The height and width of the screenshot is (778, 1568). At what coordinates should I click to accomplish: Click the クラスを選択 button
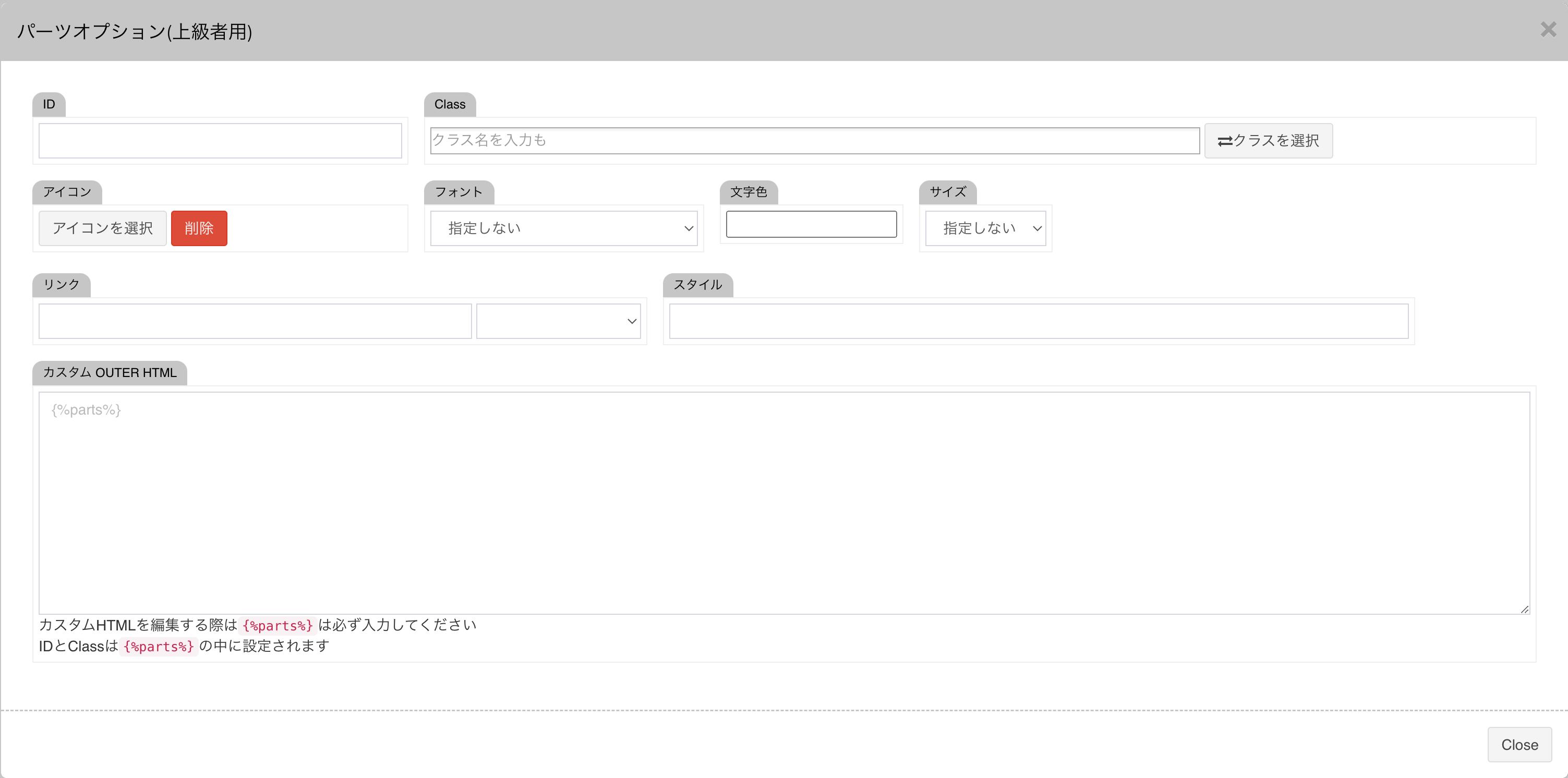coord(1269,140)
